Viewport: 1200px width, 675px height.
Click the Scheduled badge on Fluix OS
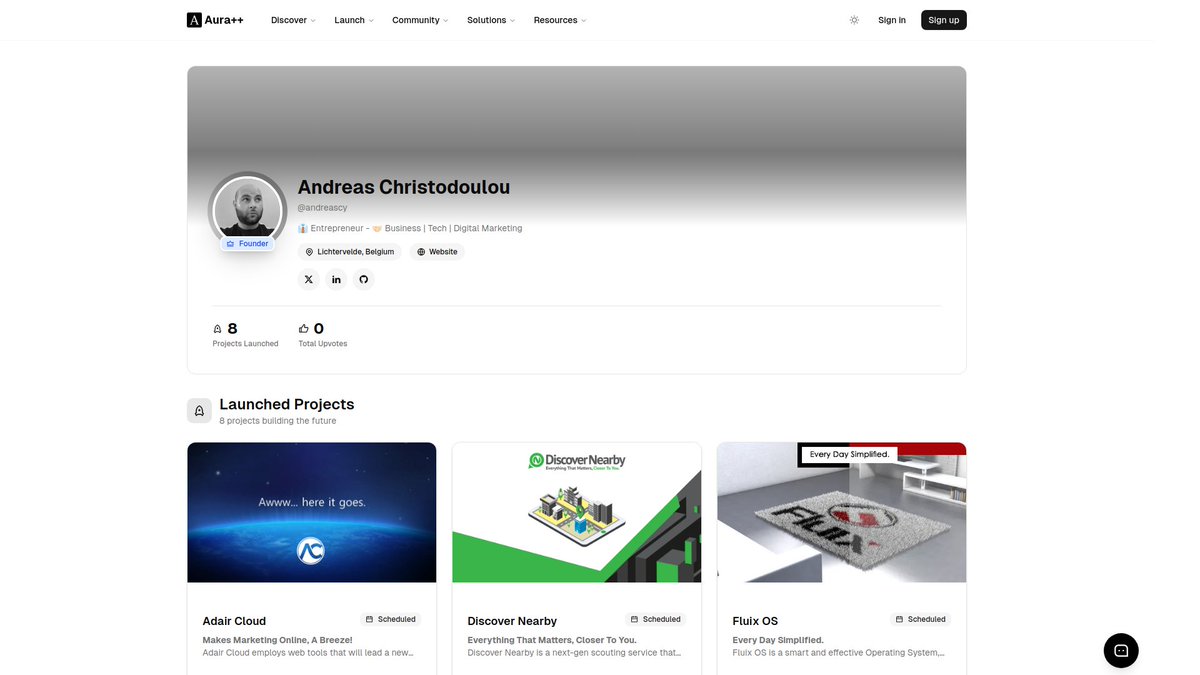point(921,619)
